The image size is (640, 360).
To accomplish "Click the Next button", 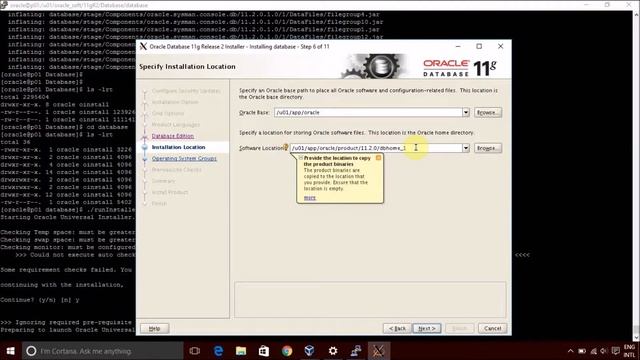I will click(x=427, y=328).
